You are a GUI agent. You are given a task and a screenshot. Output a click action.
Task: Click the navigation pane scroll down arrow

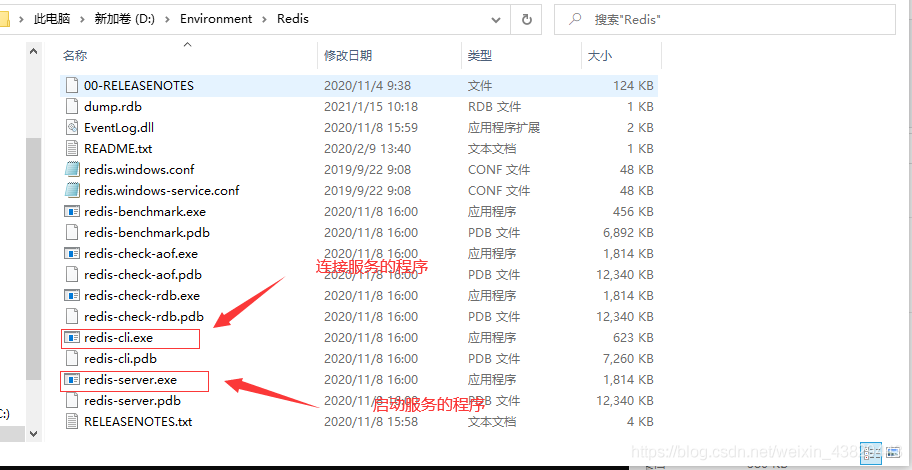tap(33, 434)
